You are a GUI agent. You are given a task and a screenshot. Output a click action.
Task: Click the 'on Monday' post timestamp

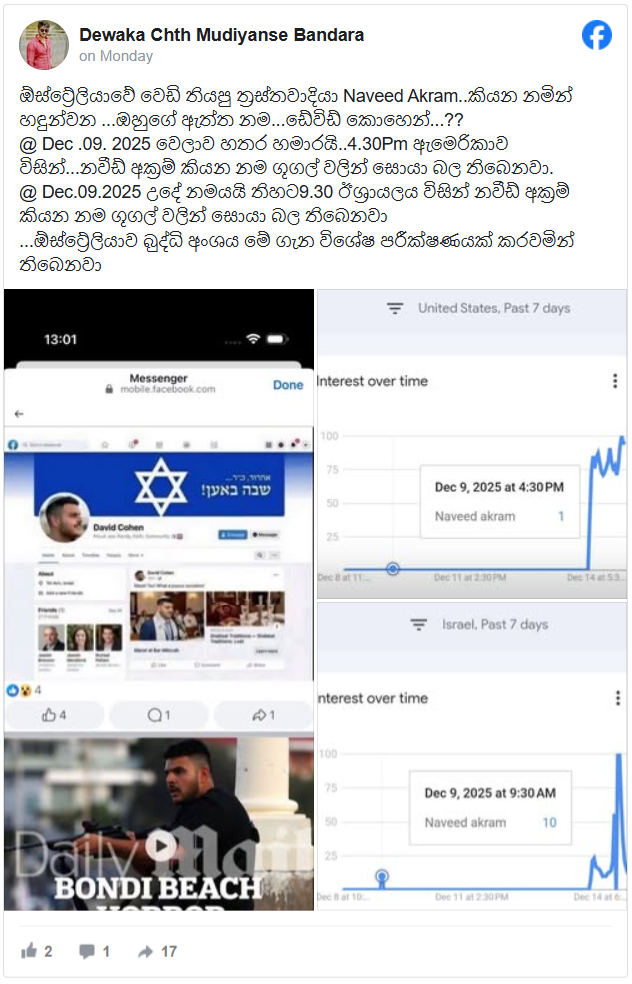[x=116, y=56]
